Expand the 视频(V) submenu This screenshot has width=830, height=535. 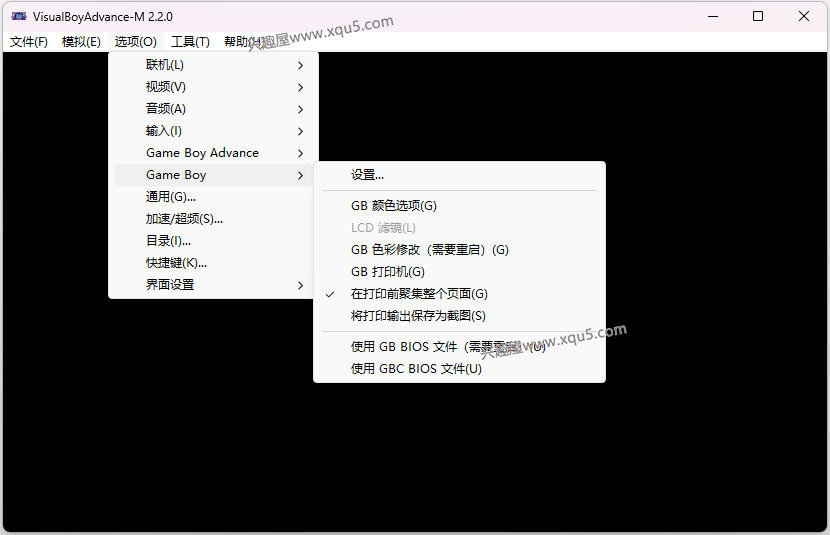tap(213, 87)
